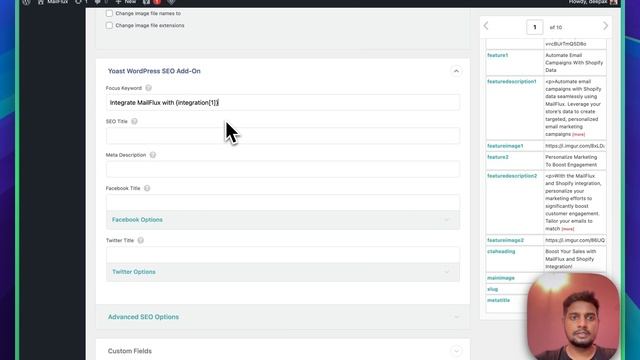Expand Advanced SEO Options section
This screenshot has width=640, height=360.
pos(283,317)
